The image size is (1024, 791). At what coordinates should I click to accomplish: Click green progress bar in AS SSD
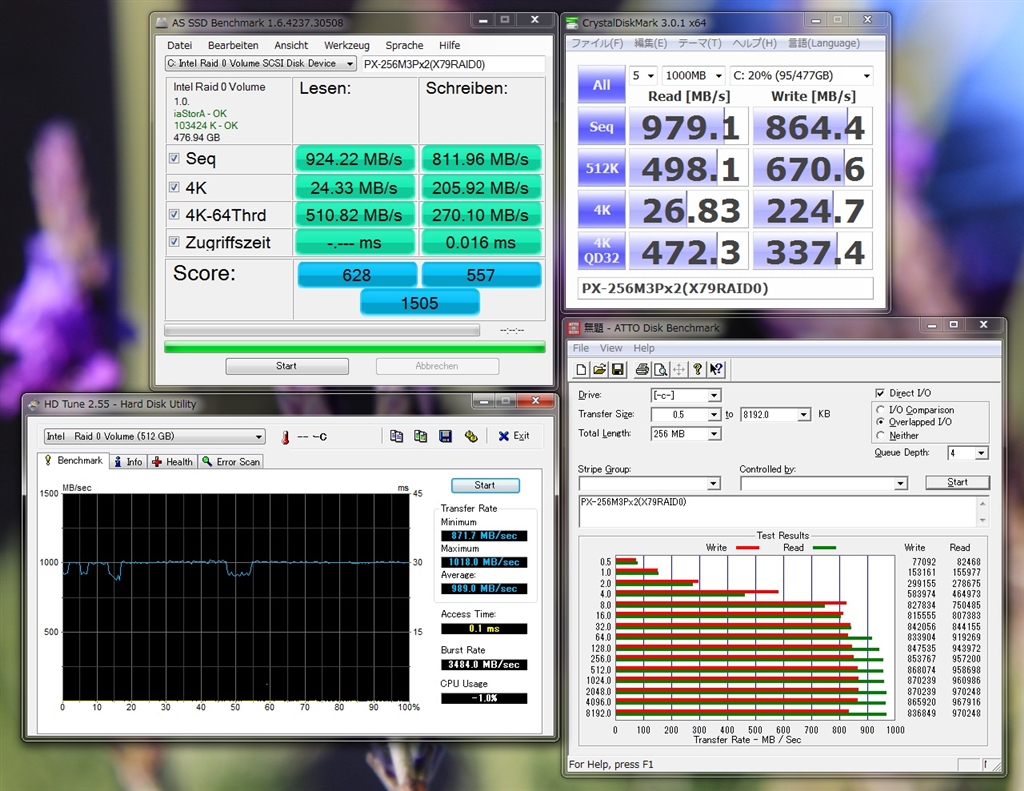355,347
